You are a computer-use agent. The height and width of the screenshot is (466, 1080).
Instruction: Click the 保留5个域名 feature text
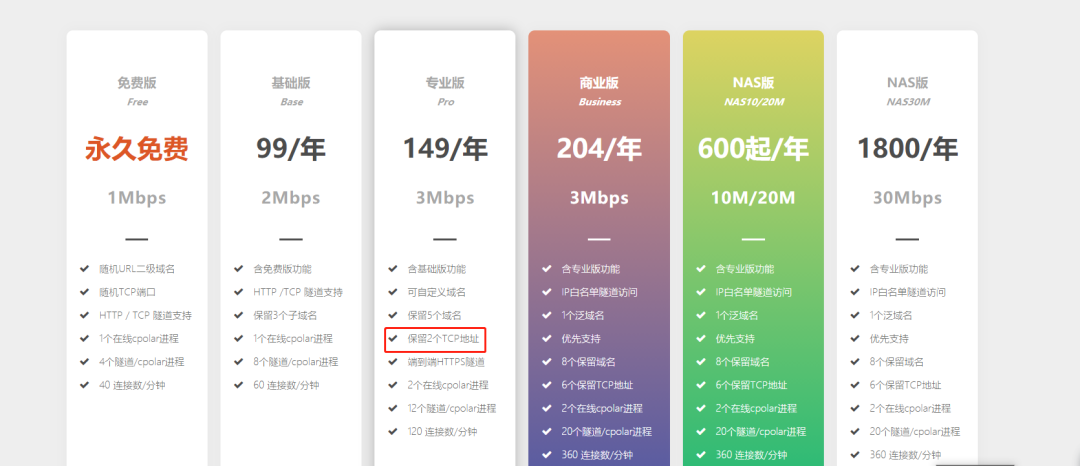(434, 315)
